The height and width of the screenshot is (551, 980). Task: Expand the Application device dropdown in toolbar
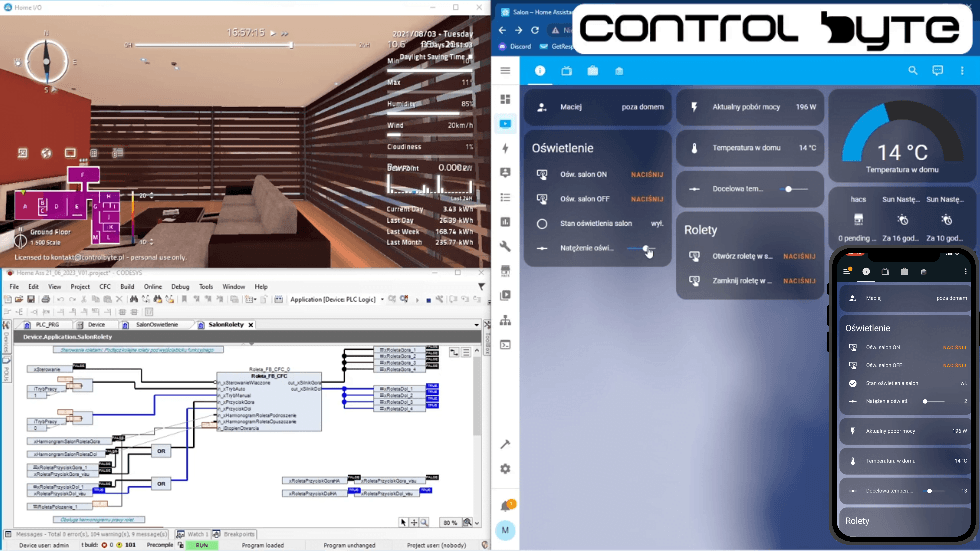coord(381,300)
